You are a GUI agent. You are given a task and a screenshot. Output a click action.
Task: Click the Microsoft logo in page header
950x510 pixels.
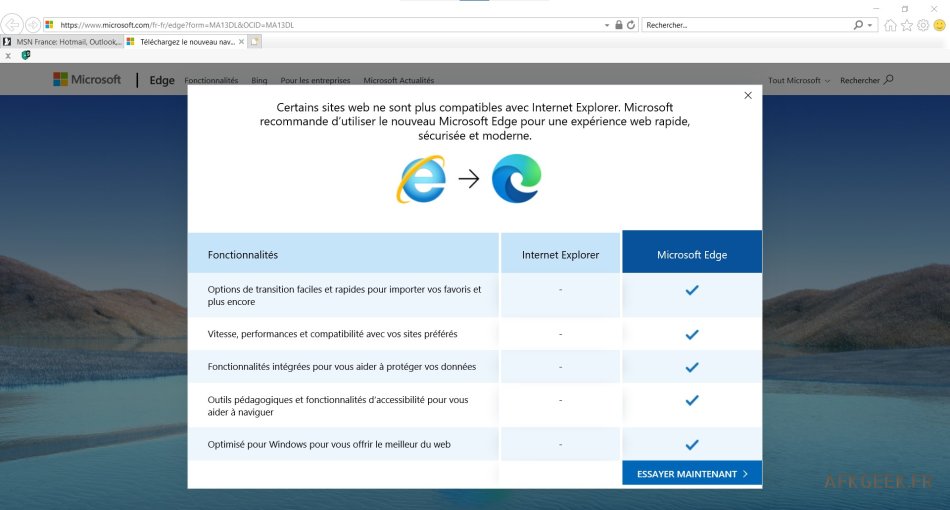tap(87, 79)
